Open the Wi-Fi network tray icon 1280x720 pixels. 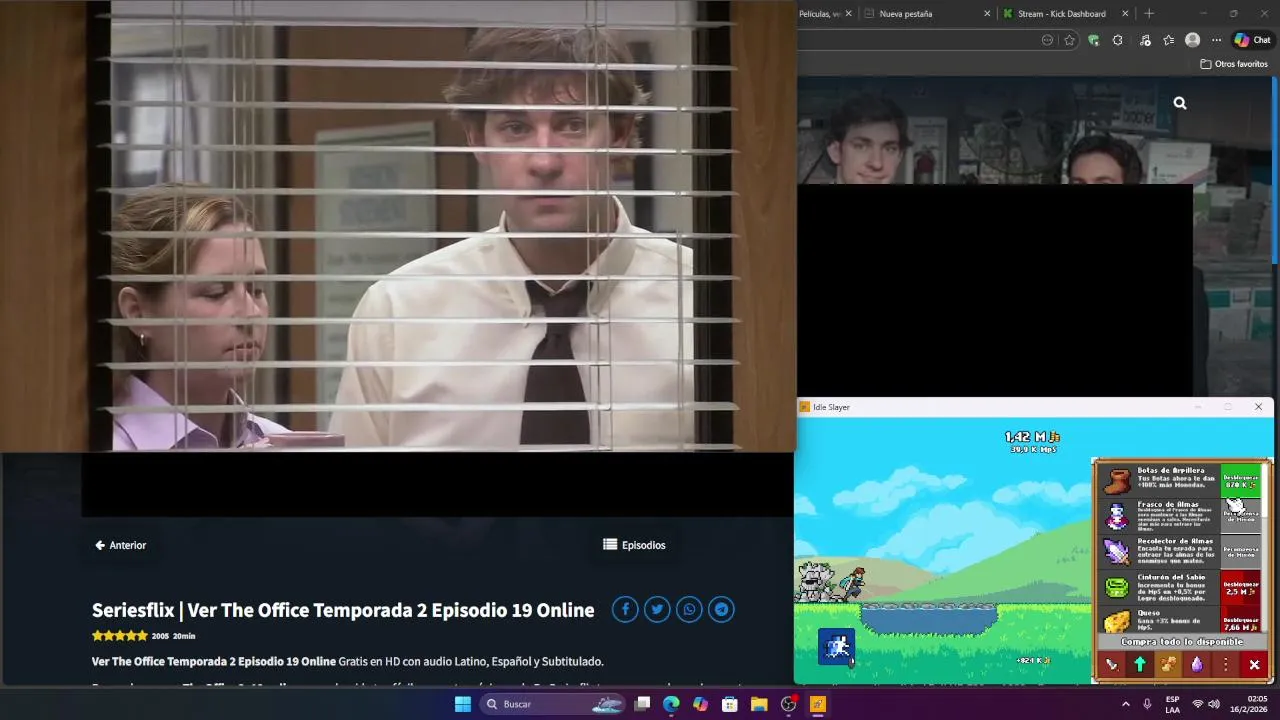pos(1198,704)
